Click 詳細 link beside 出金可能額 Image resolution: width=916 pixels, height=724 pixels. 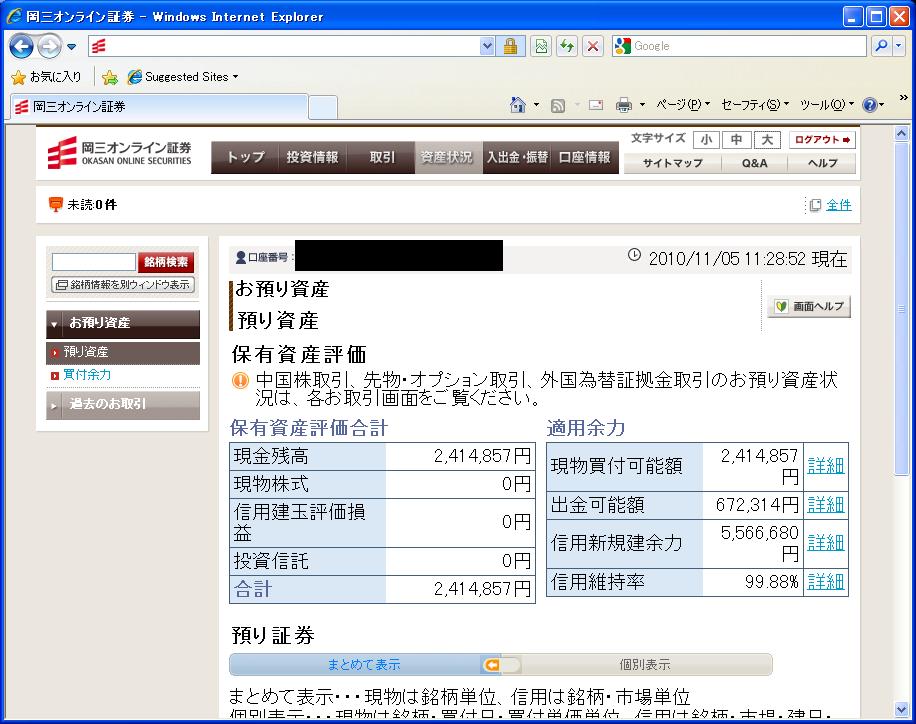[825, 504]
